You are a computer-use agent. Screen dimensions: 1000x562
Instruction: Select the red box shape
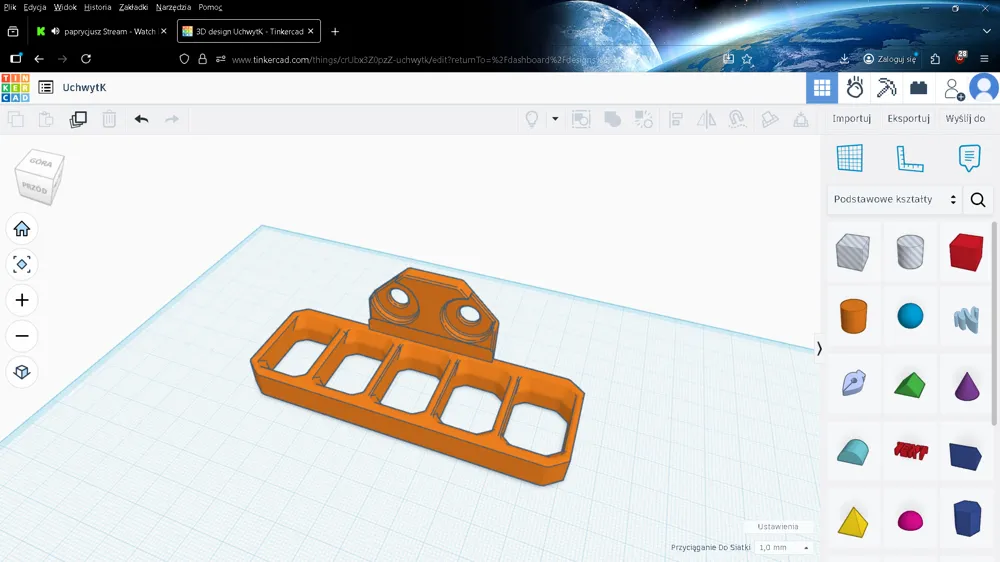click(966, 252)
